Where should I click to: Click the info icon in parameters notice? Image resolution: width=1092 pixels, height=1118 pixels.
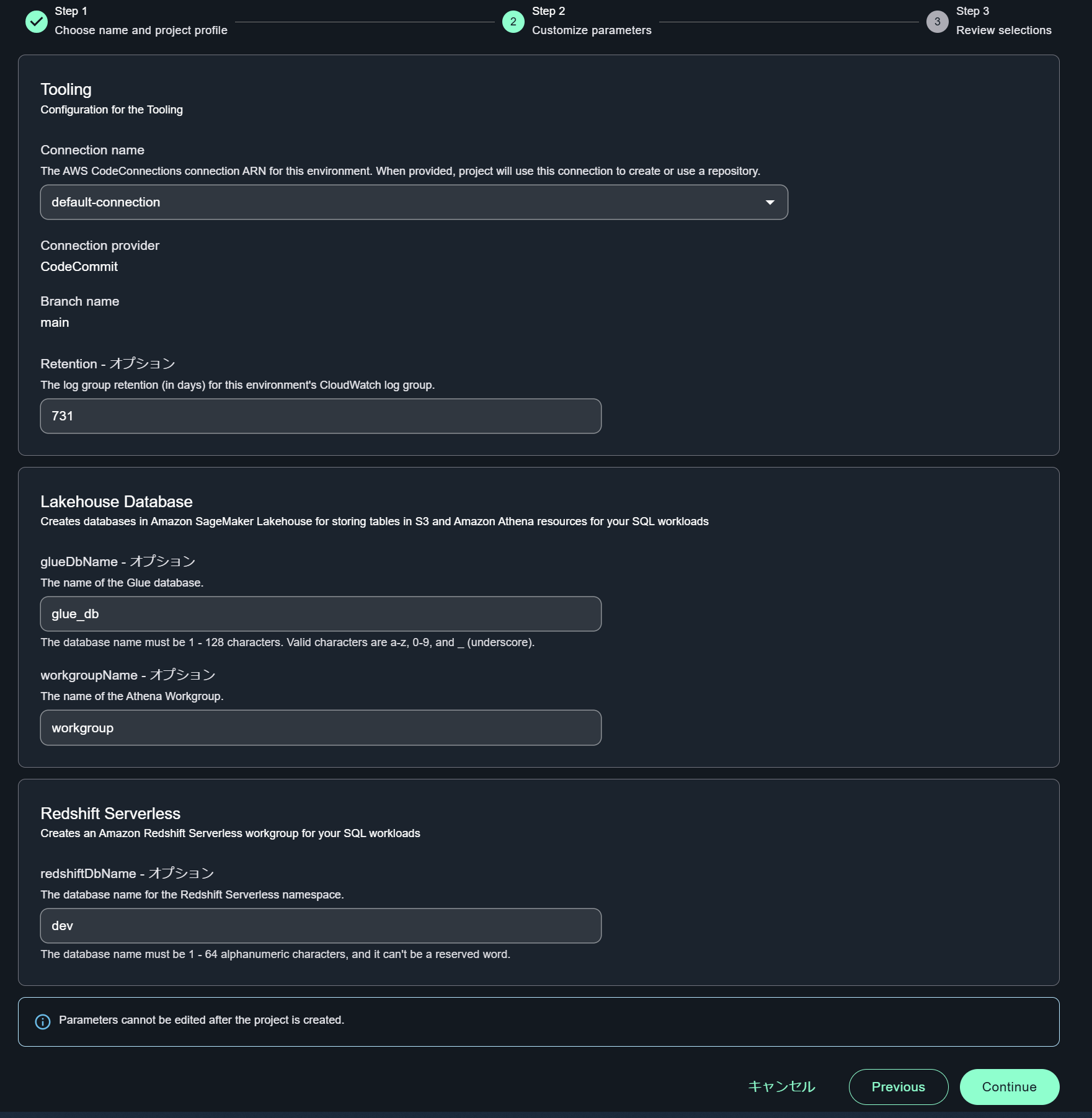click(x=43, y=1022)
